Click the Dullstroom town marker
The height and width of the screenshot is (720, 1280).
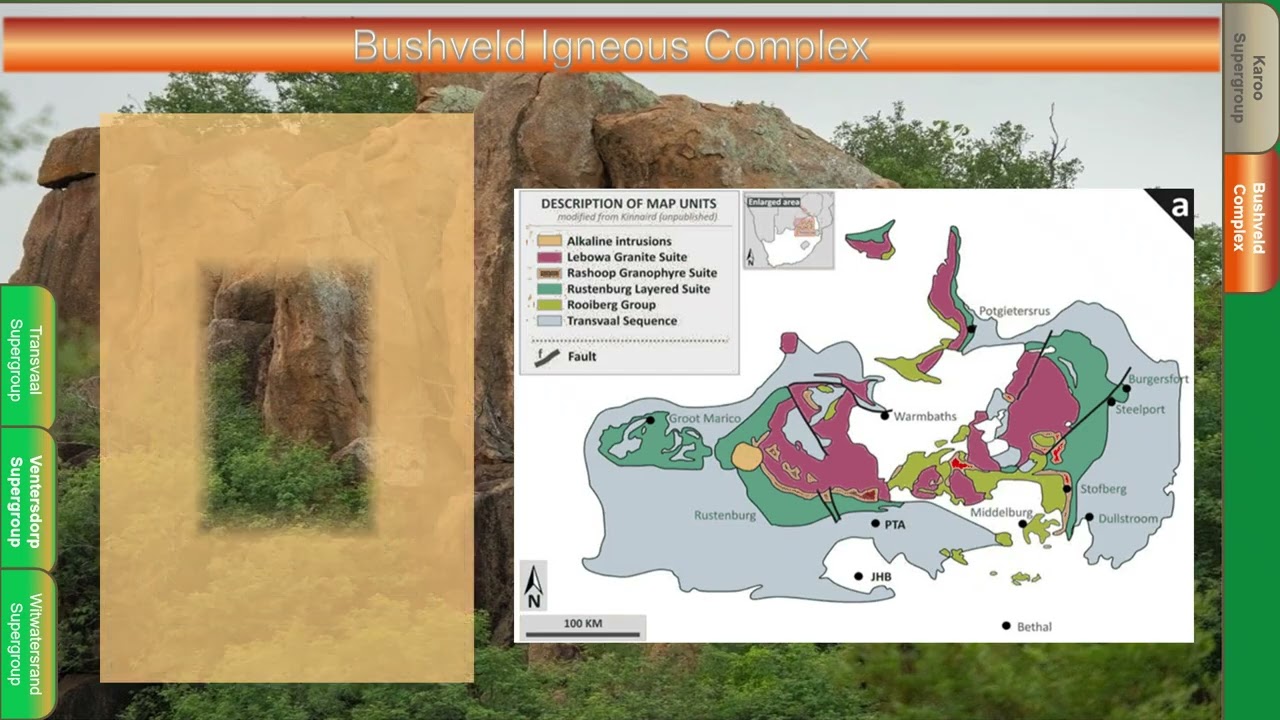point(1089,517)
